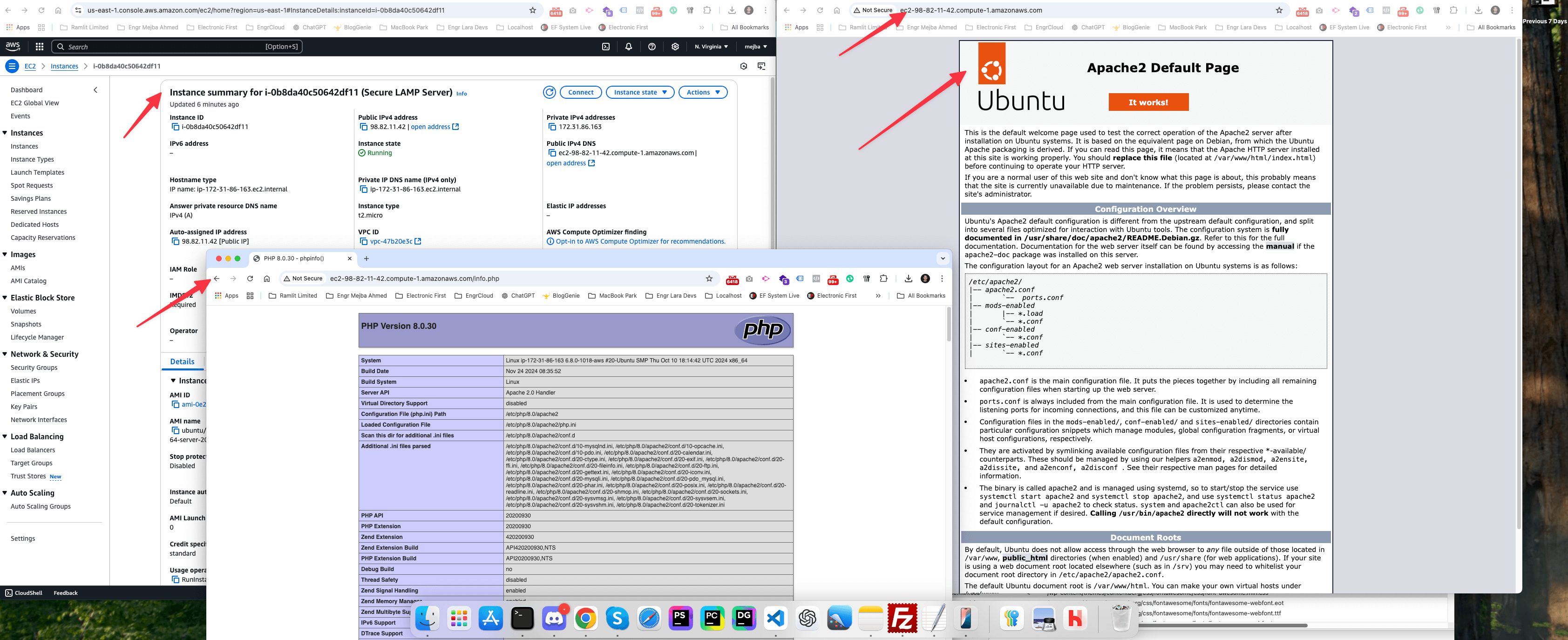Click the Connect button
Viewport: 1568px width, 640px height.
coord(580,93)
